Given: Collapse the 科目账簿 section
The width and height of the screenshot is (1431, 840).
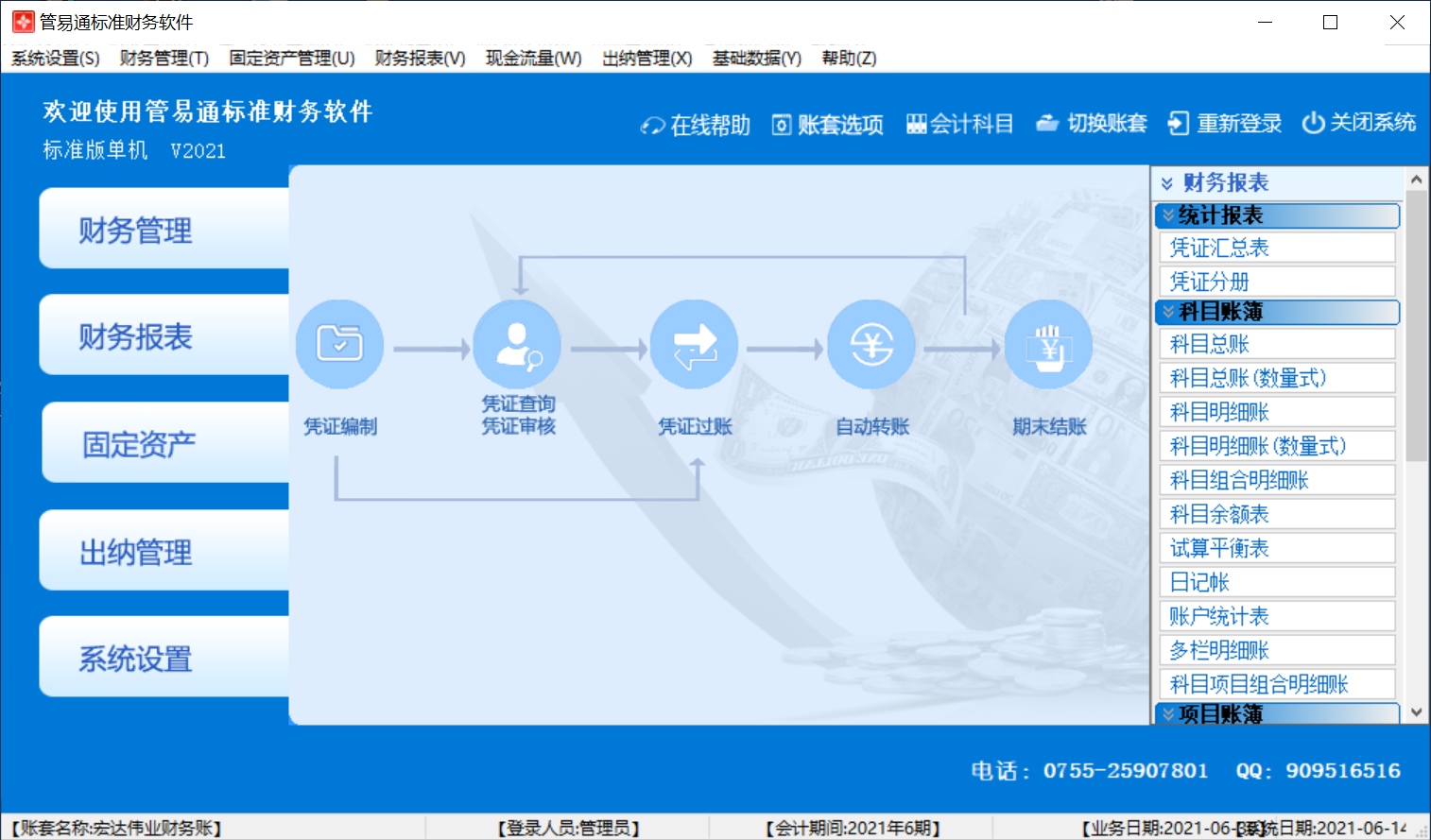Looking at the screenshot, I should (x=1169, y=312).
